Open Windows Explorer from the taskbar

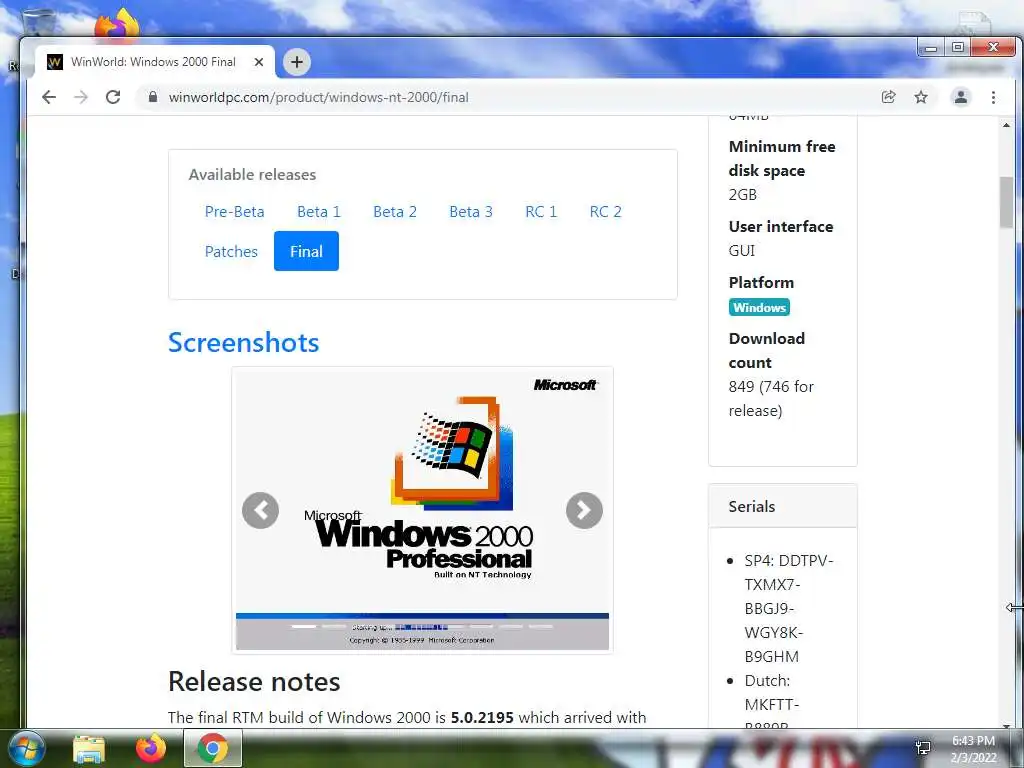pos(89,748)
